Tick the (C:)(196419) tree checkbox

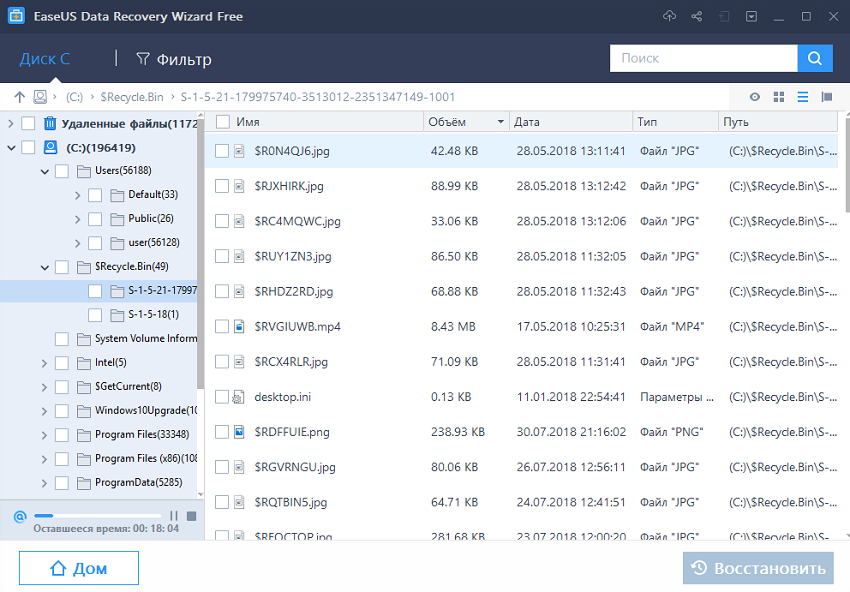coord(28,147)
